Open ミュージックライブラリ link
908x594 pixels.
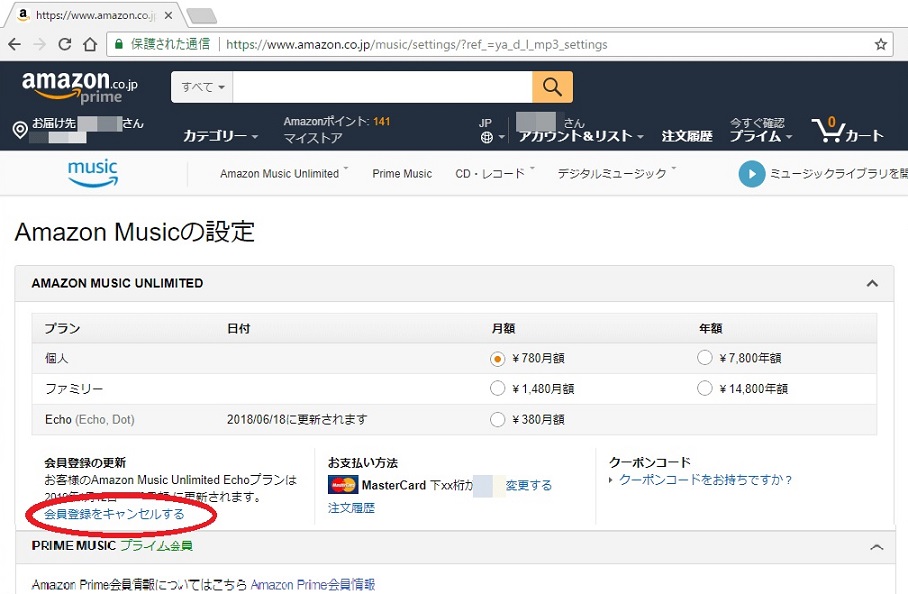(839, 174)
